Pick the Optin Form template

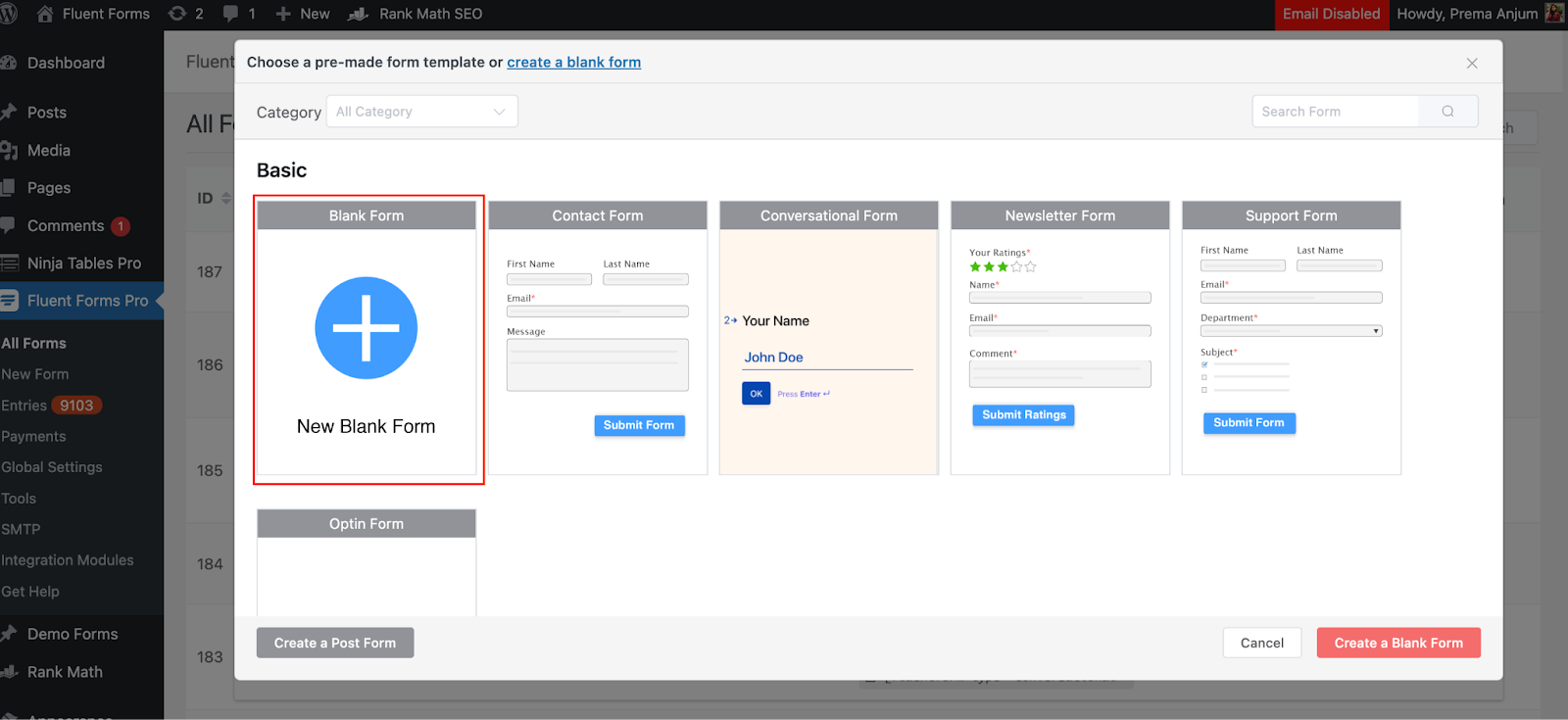point(367,562)
